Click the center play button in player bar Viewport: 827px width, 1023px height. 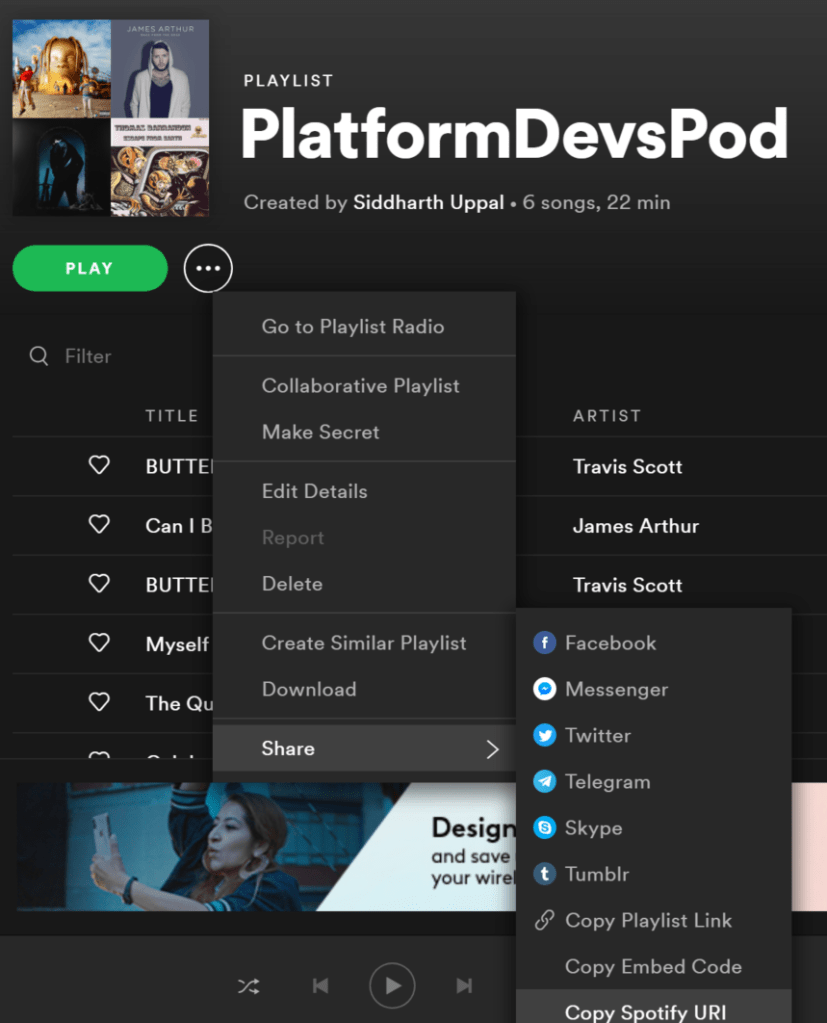(392, 987)
